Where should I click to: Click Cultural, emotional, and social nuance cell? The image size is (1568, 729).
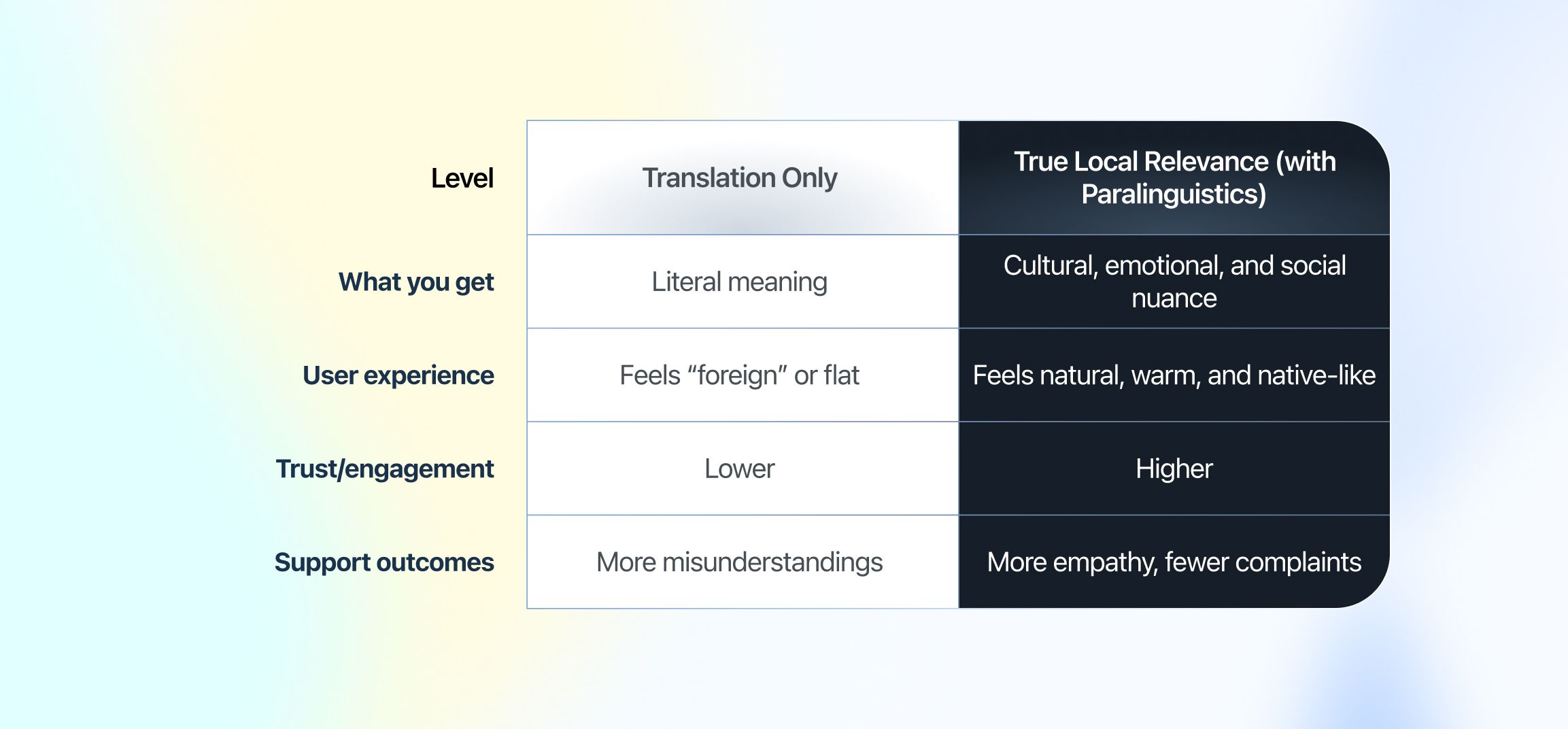click(x=1174, y=282)
